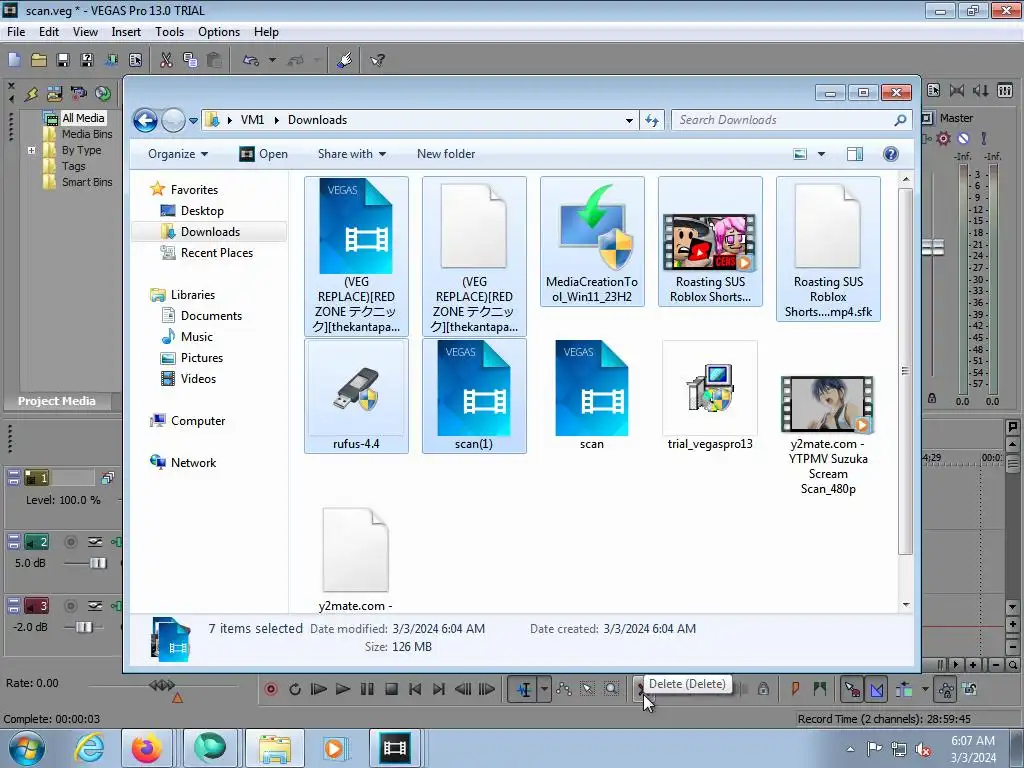This screenshot has width=1024, height=768.
Task: Click the Open project folder icon
Action: click(x=39, y=60)
